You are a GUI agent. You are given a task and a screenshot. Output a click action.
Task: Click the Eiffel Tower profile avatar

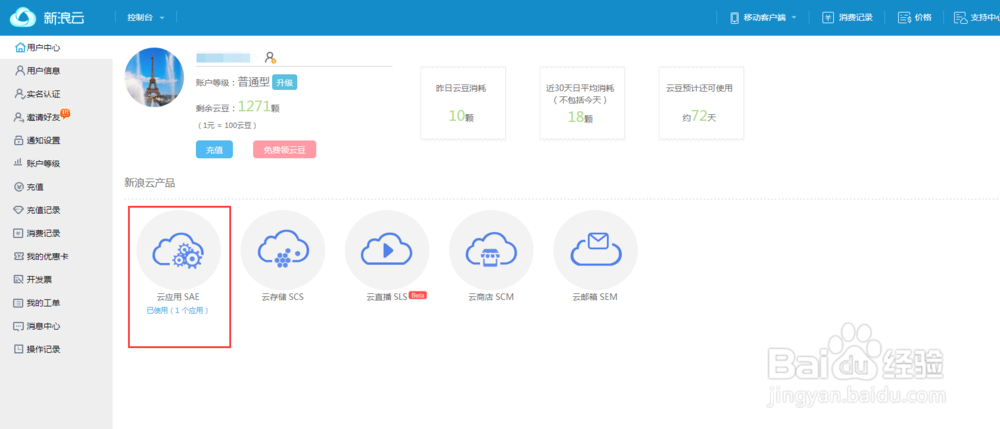coord(154,77)
